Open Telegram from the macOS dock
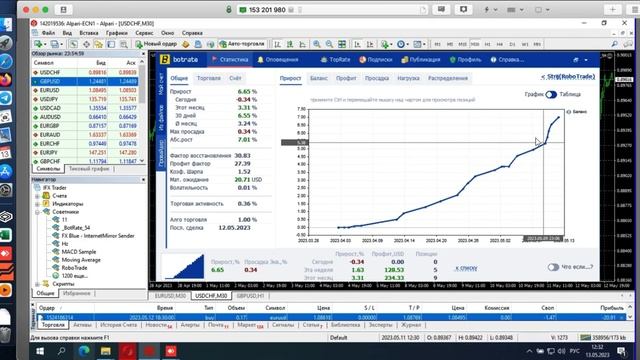Viewport: 640px width, 360px height. [x=6, y=98]
